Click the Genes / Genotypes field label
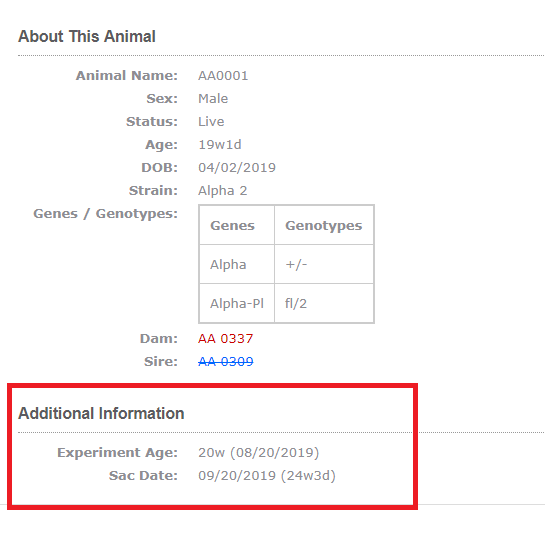Screen dimensions: 545x533 pyautogui.click(x=105, y=213)
